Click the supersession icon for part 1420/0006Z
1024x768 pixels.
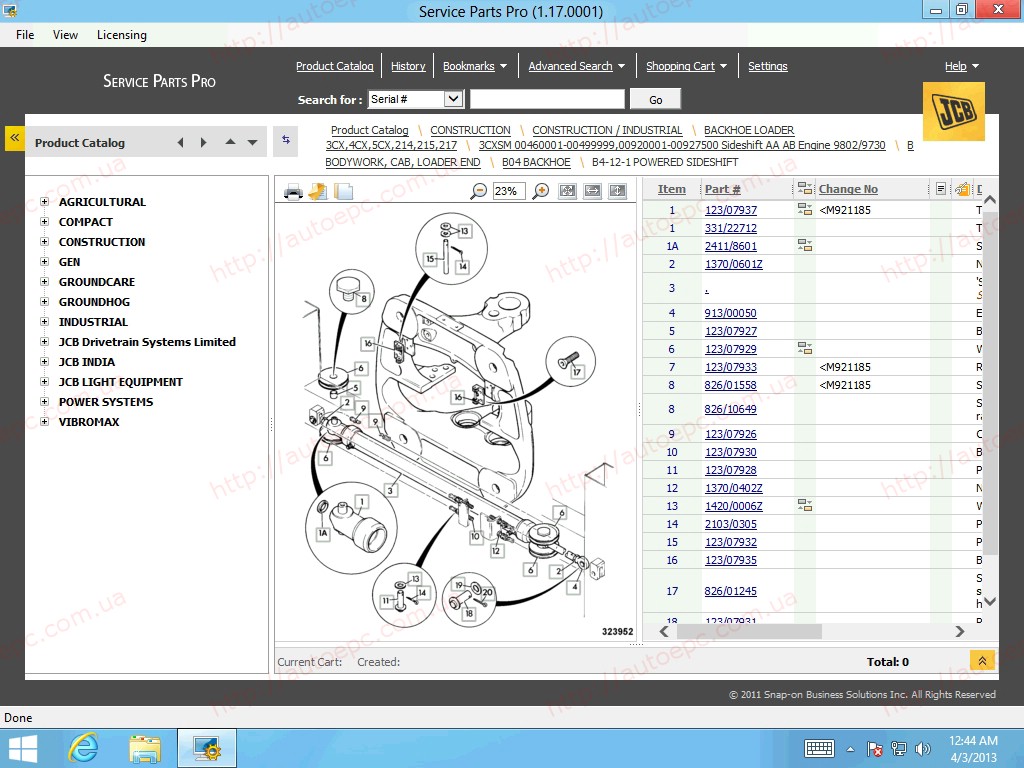coord(805,505)
